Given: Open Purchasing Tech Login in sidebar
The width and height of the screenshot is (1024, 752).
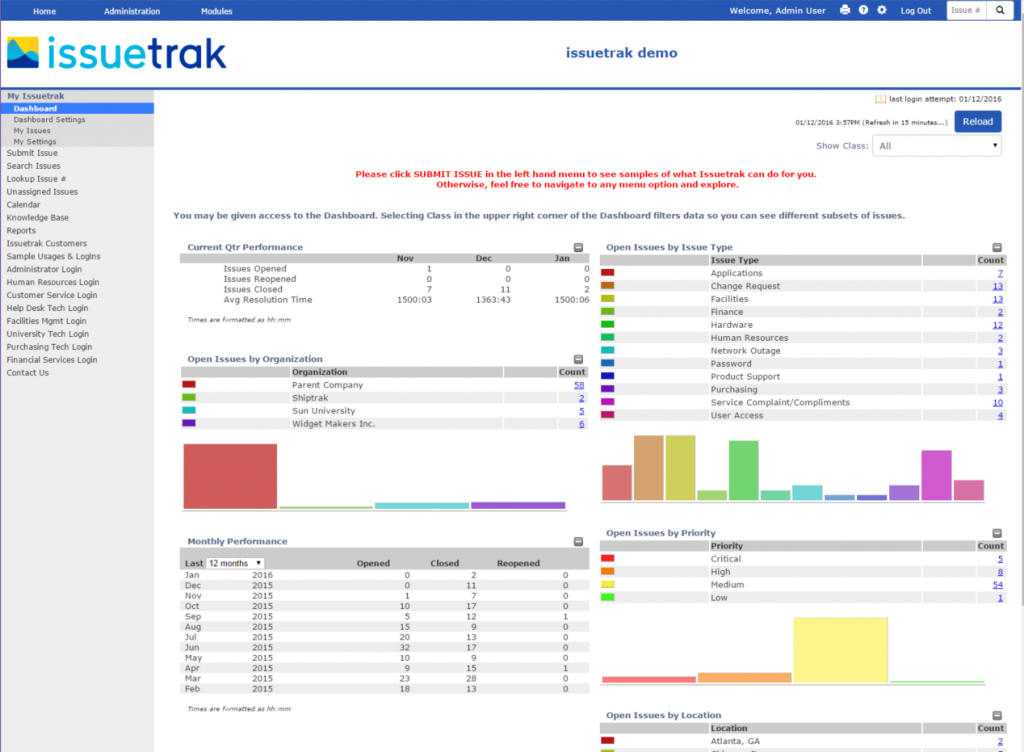Looking at the screenshot, I should click(49, 347).
